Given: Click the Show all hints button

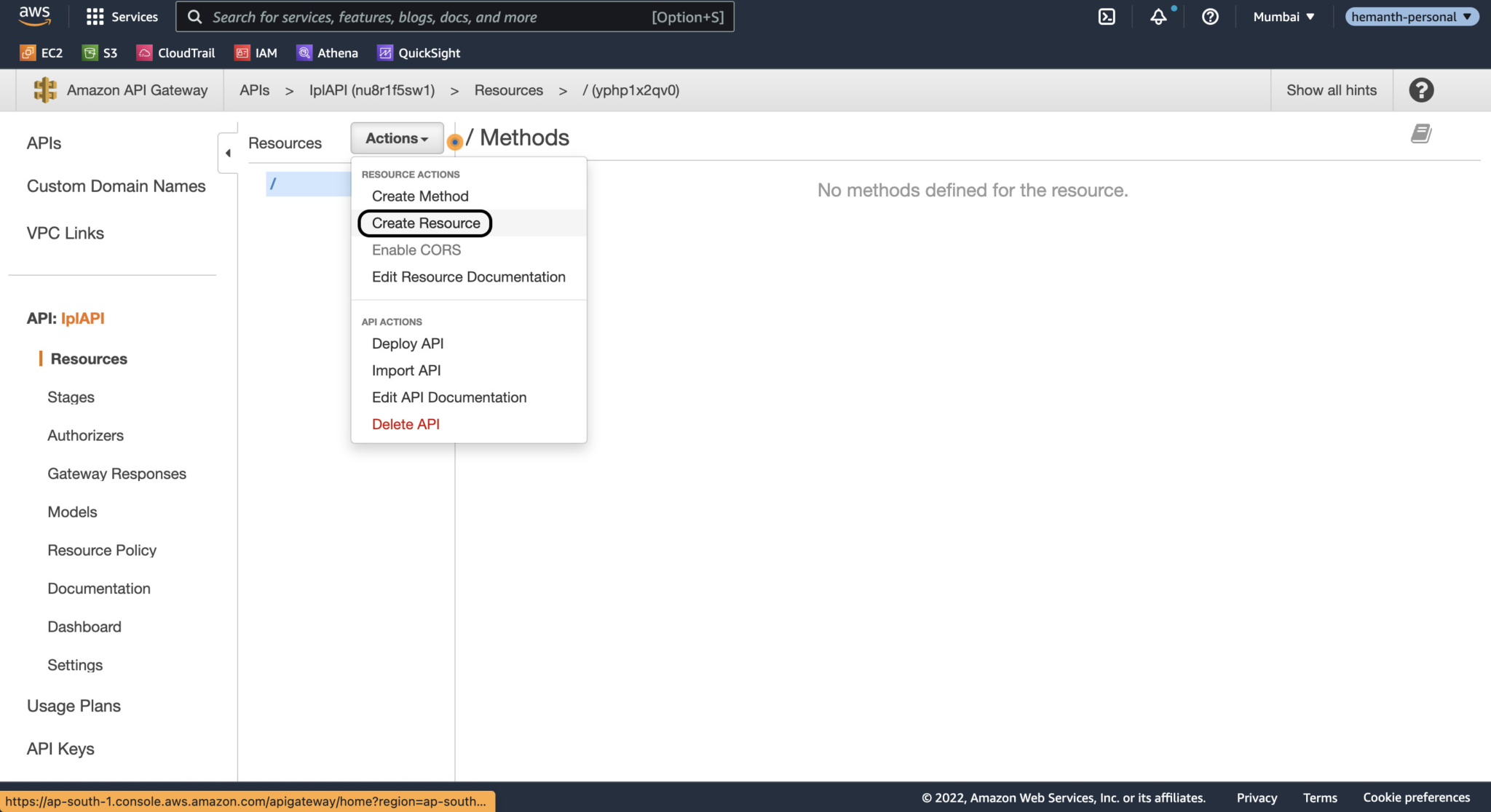Looking at the screenshot, I should click(x=1332, y=89).
